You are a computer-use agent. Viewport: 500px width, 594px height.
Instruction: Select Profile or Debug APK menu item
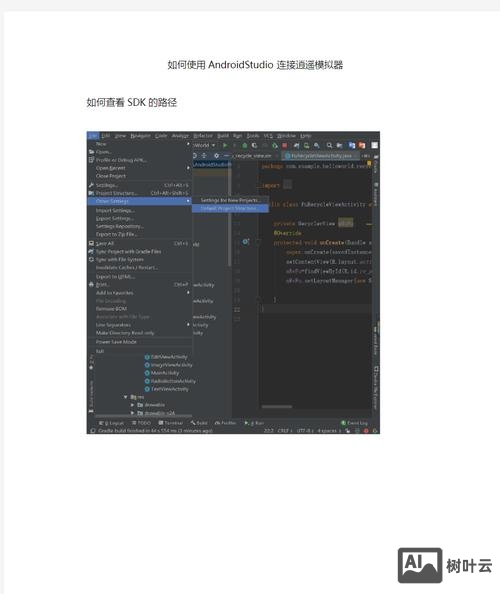coord(139,160)
